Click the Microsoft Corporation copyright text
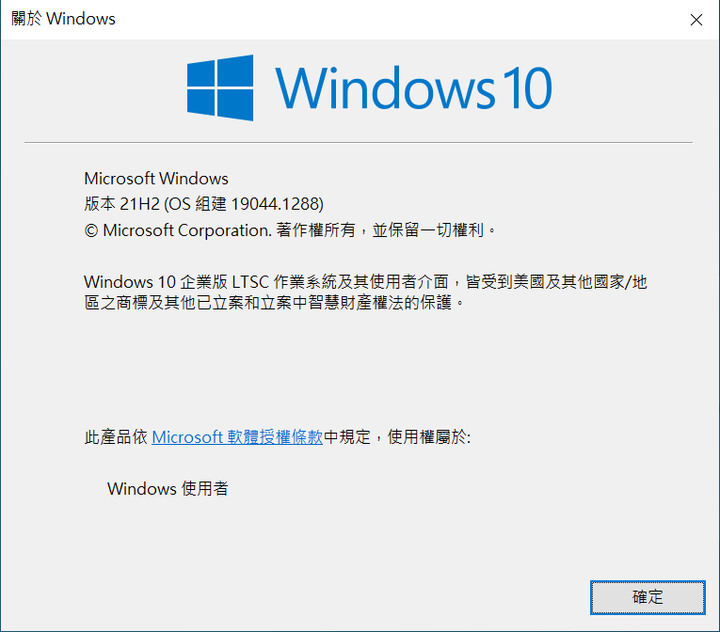This screenshot has width=720, height=632. pos(187,230)
